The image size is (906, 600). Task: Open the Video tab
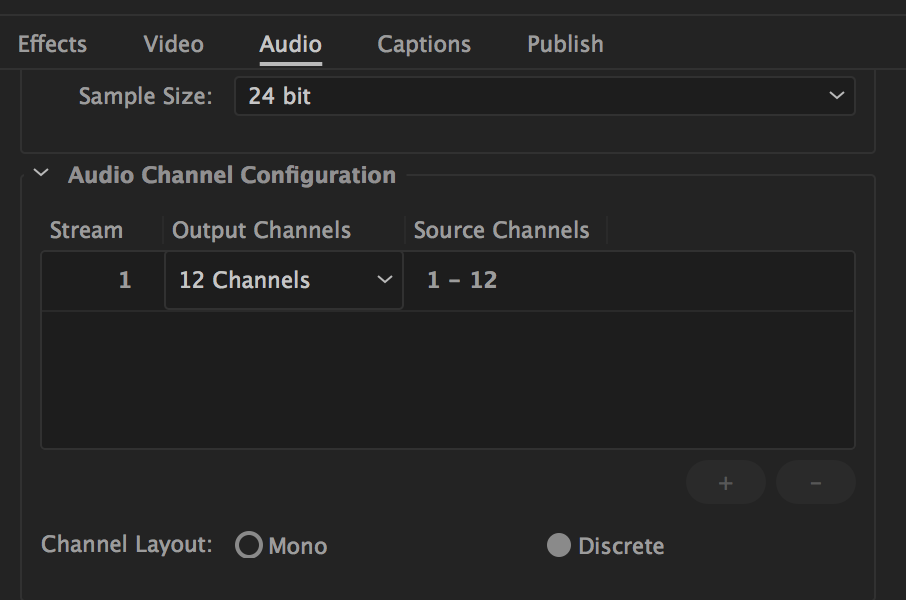(173, 44)
